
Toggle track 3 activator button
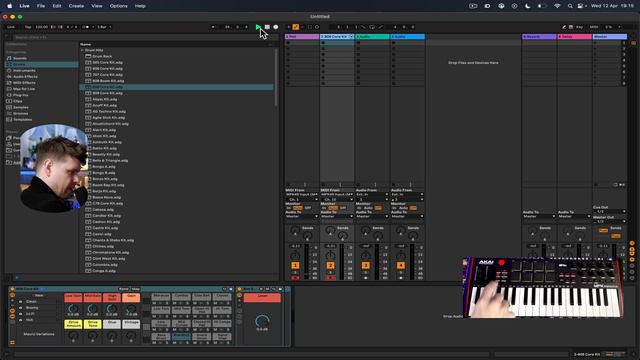[x=365, y=265]
